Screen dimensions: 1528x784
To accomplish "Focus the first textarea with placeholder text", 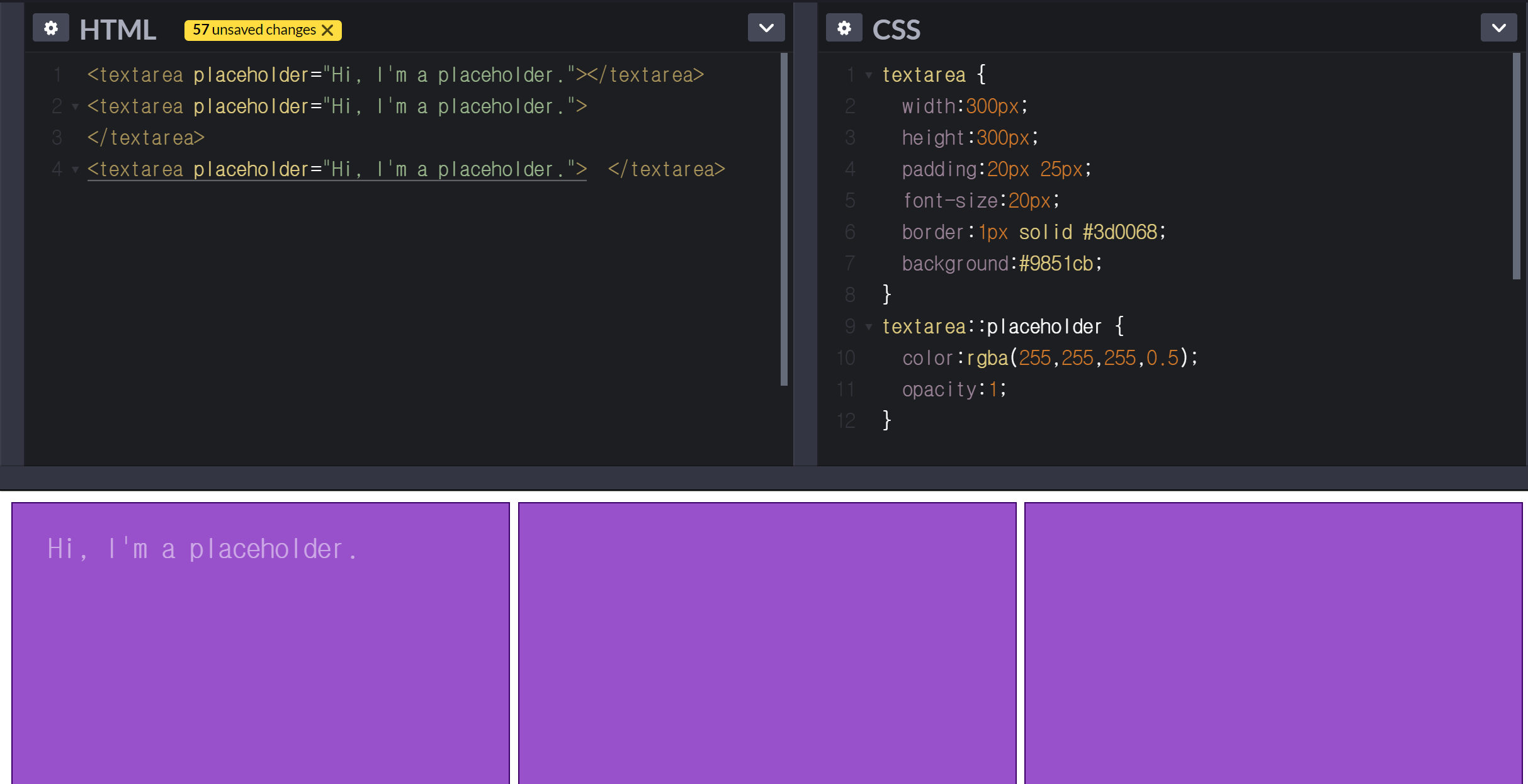I will 260,642.
